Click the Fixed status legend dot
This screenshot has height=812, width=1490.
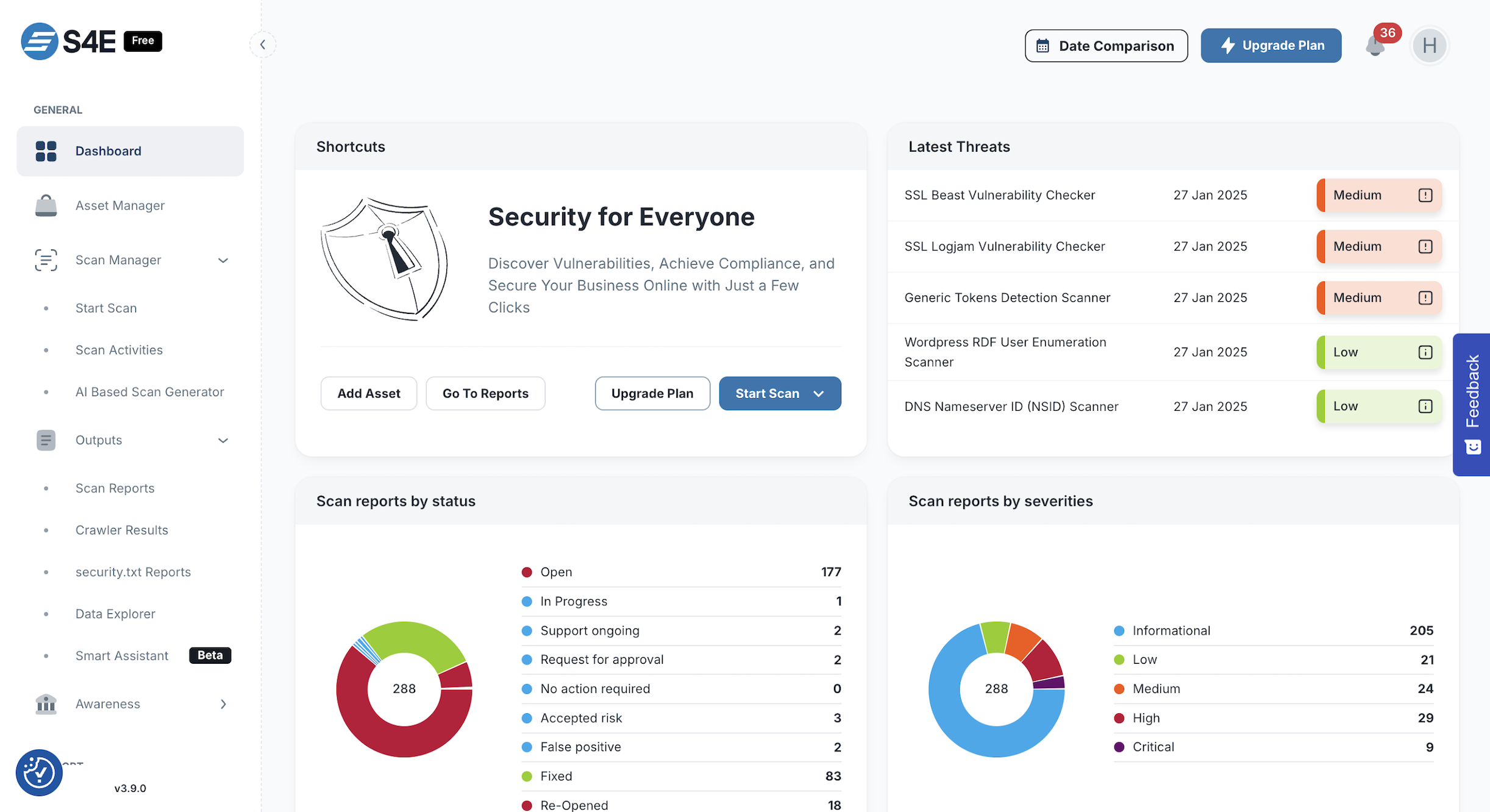click(x=527, y=777)
